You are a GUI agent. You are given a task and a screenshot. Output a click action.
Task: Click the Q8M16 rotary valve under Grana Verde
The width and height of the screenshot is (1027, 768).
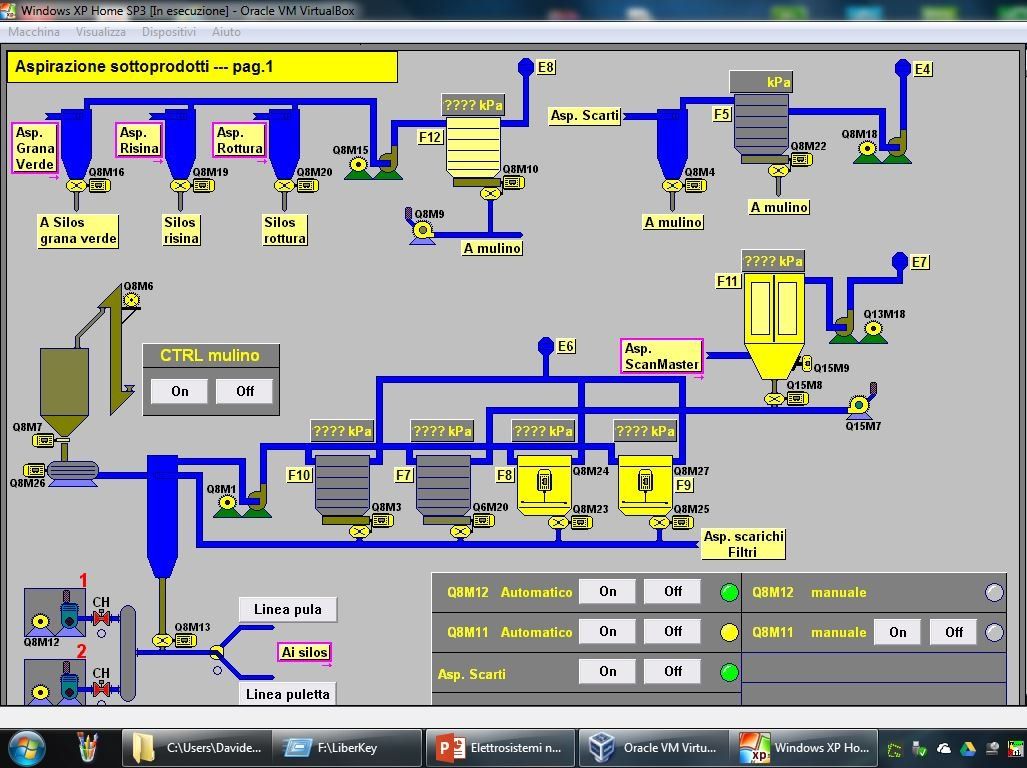coord(76,186)
